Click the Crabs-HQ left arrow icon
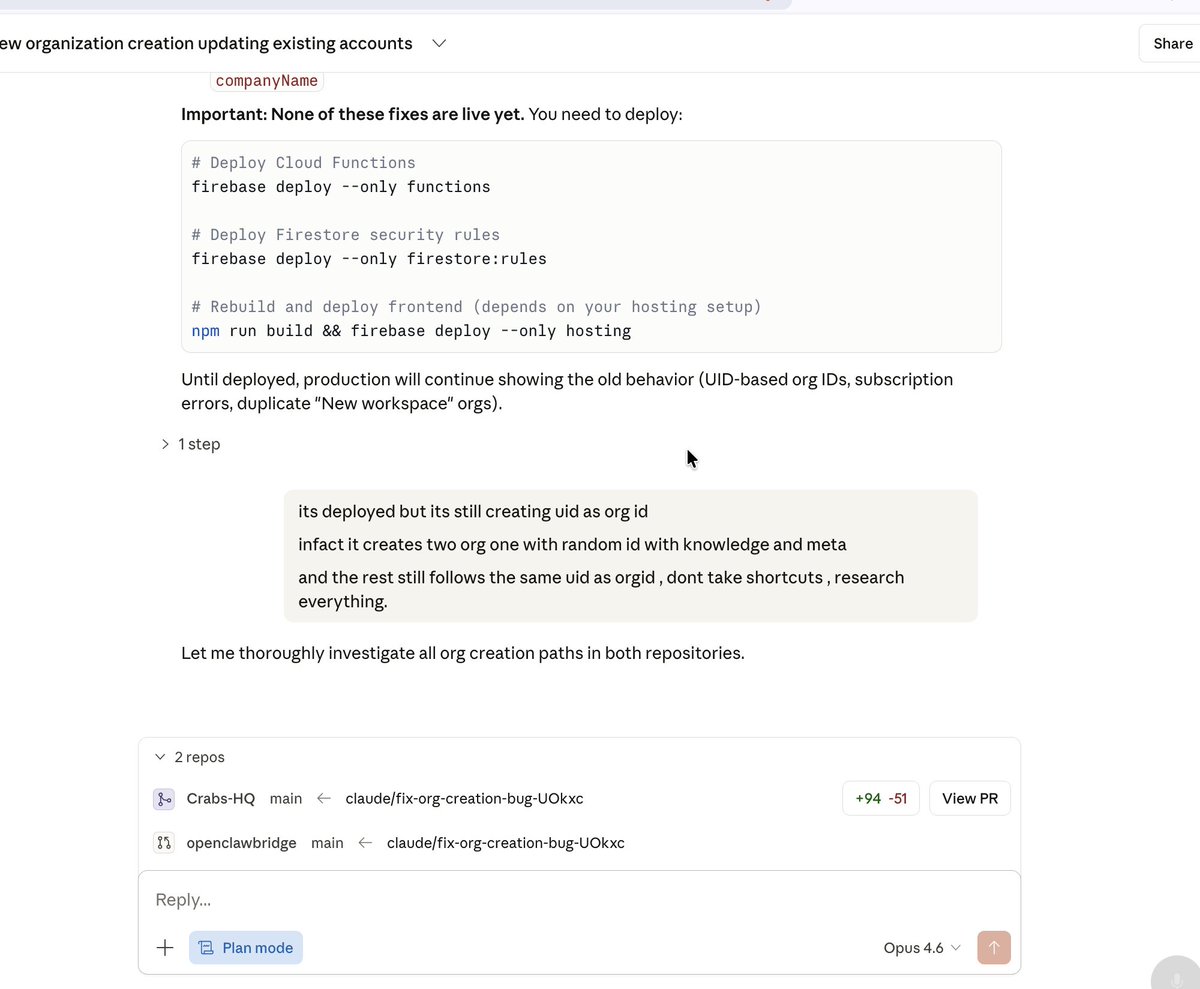 pos(323,799)
